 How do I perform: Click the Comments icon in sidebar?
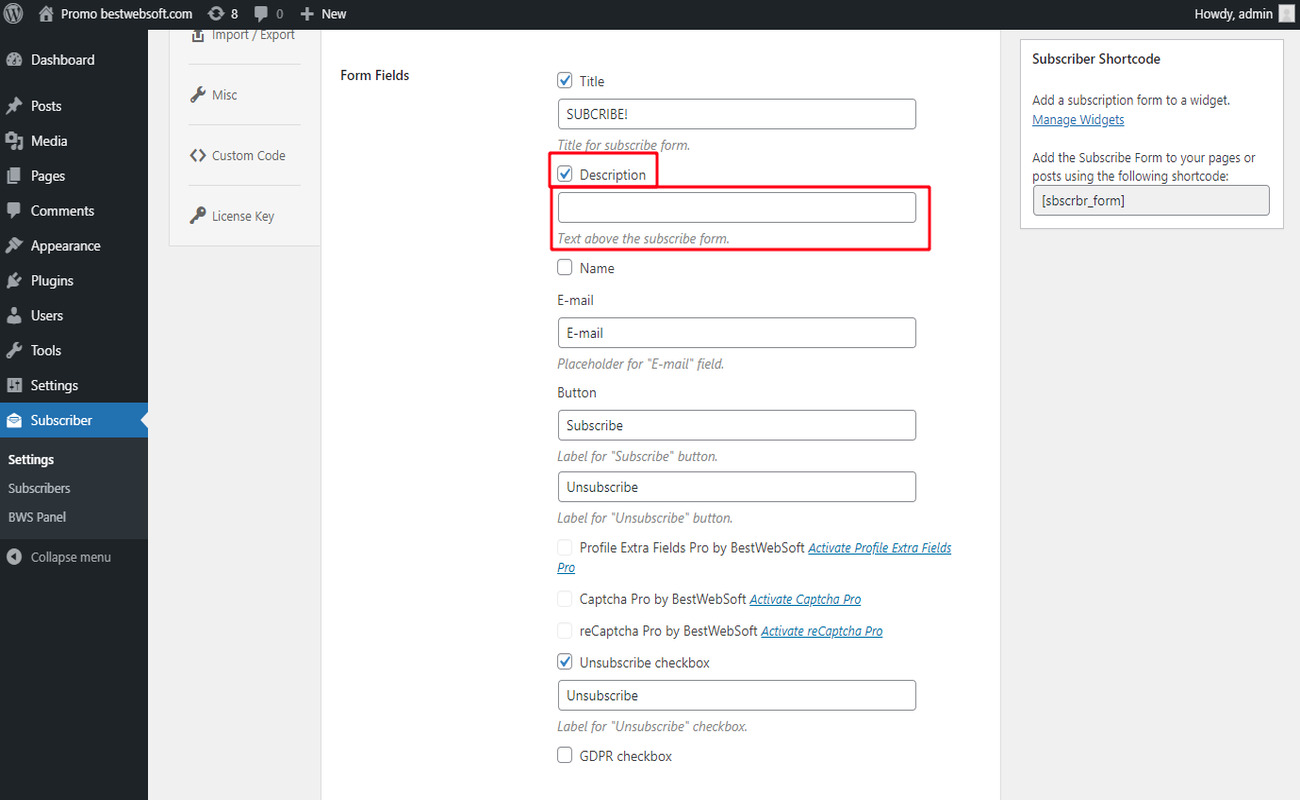click(14, 211)
